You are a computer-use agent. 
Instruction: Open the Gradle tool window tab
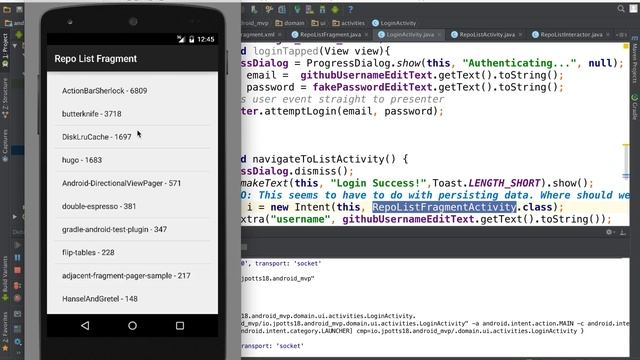pos(635,107)
